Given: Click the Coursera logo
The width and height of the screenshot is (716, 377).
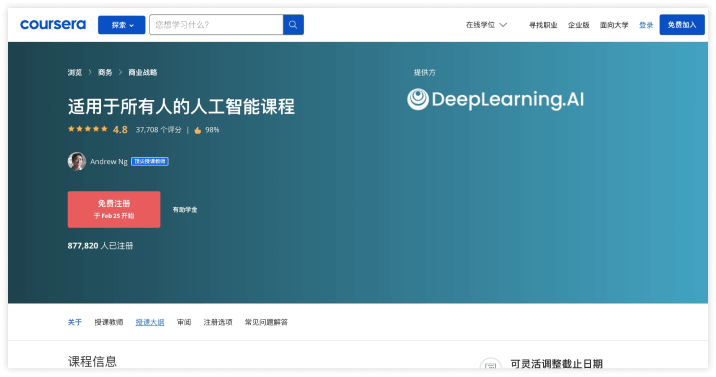Looking at the screenshot, I should click(53, 25).
